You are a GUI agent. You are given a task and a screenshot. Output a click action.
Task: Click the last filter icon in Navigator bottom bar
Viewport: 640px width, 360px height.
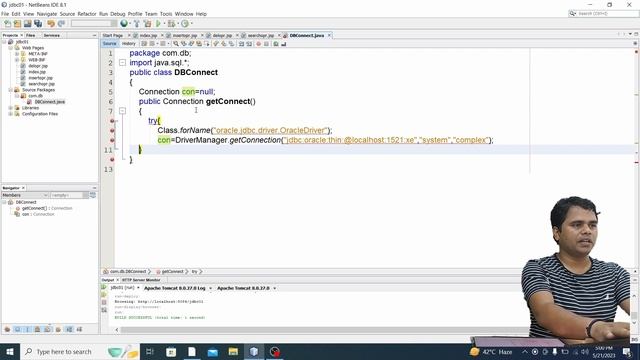[79, 329]
